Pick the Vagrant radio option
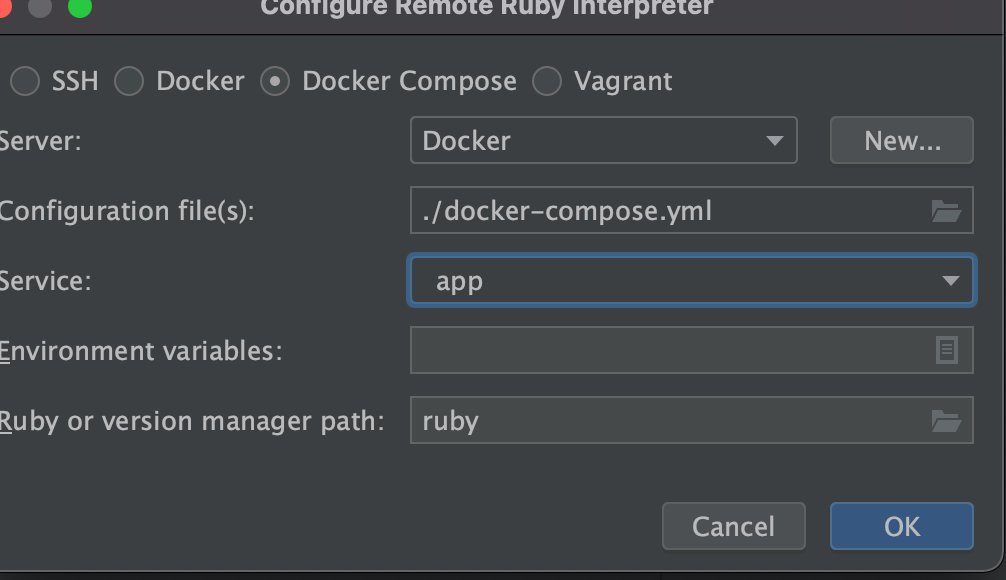 [x=547, y=81]
